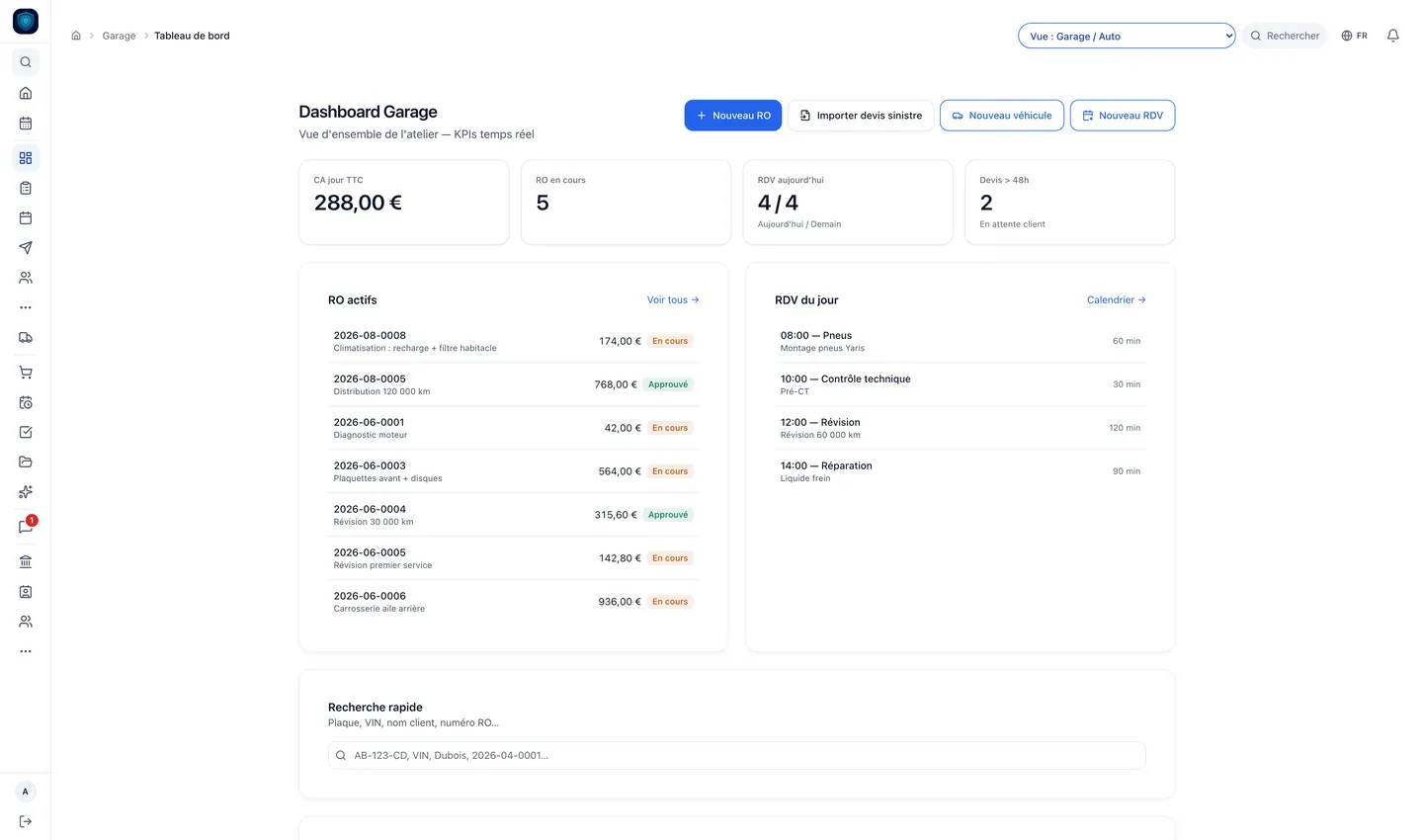1423x840 pixels.
Task: Click the sparkles AI icon
Action: 26,492
